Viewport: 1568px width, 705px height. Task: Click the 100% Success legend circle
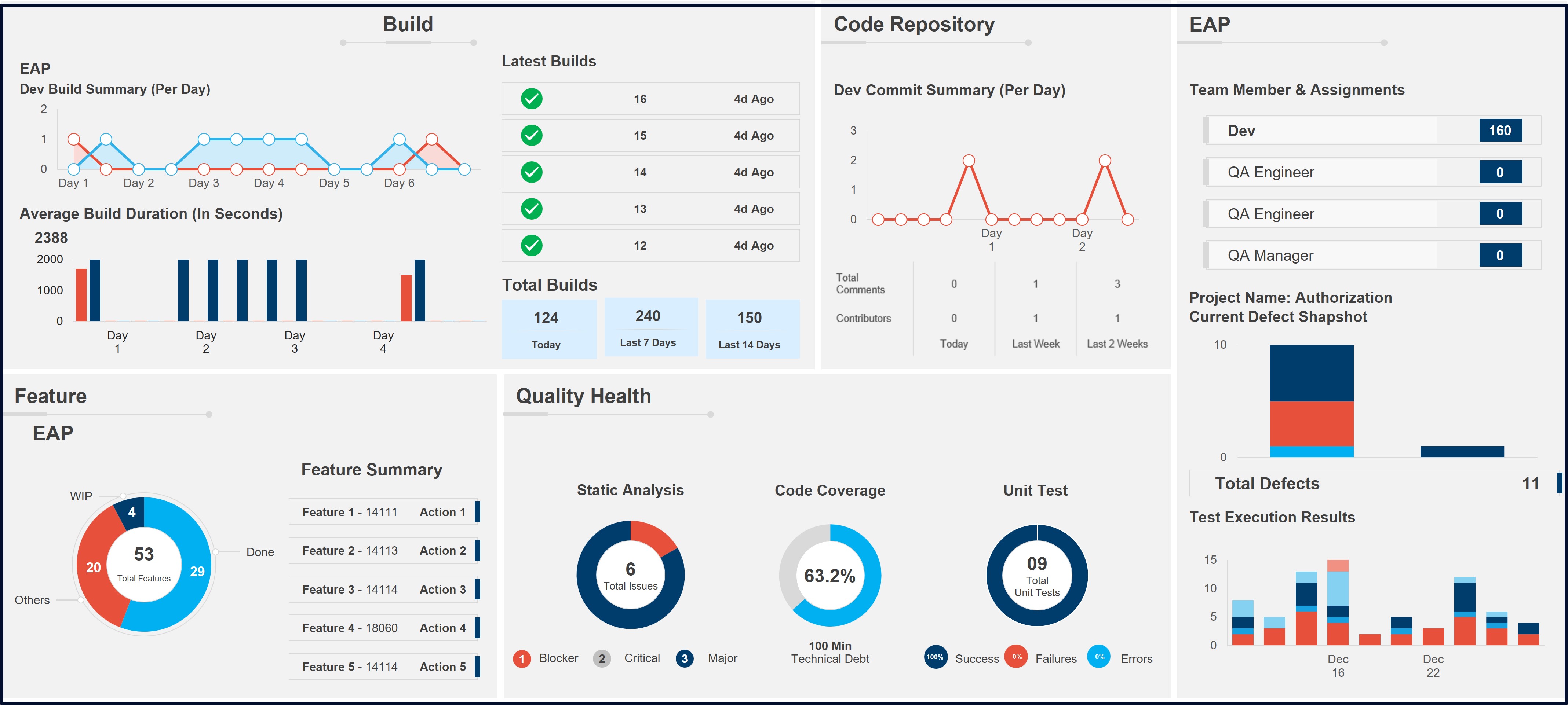point(935,657)
